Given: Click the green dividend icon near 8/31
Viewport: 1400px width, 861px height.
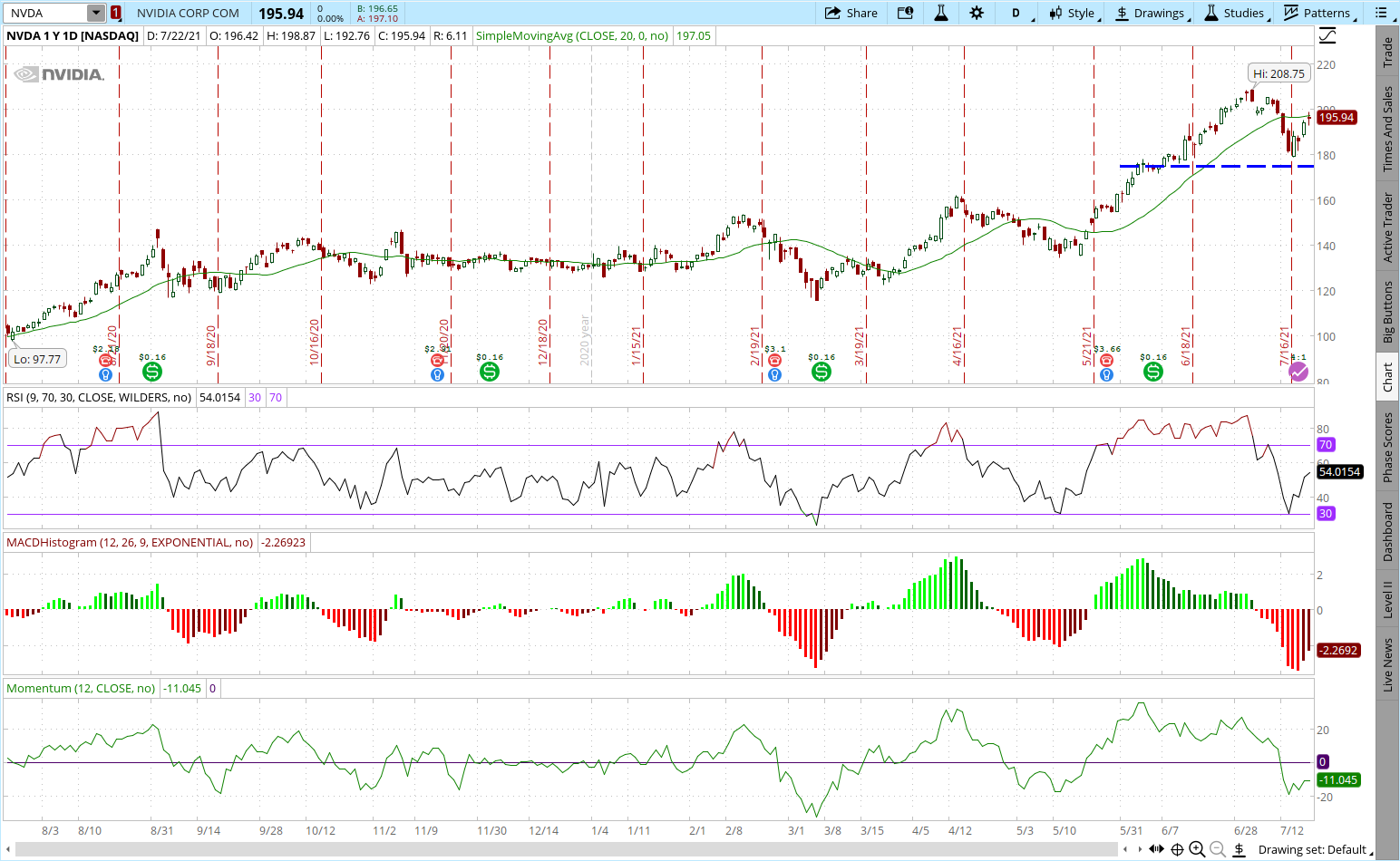Looking at the screenshot, I should (x=152, y=372).
